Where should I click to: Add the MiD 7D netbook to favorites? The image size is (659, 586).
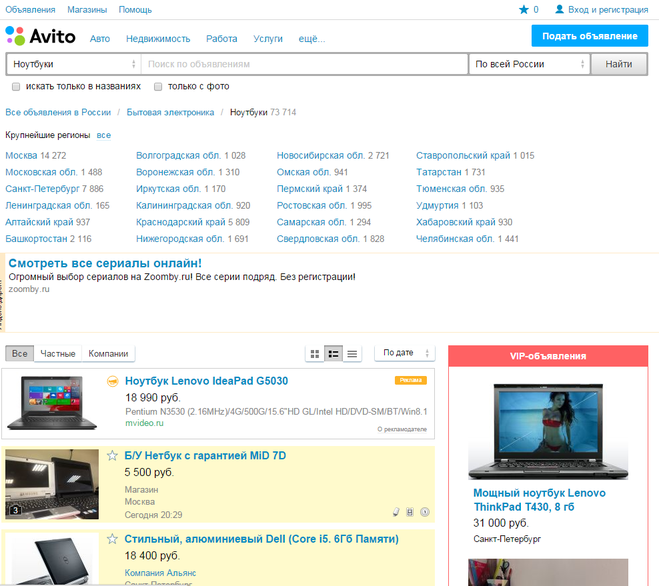113,456
